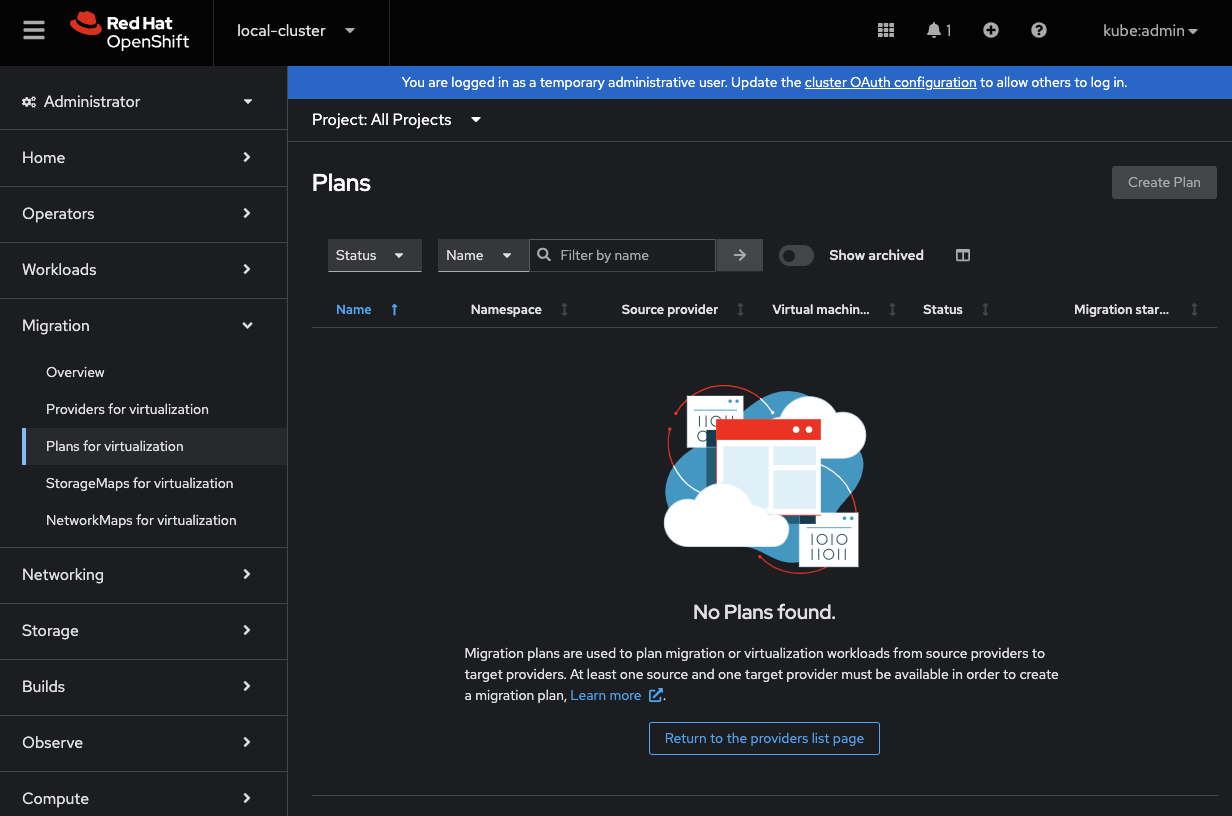Expand the Compute navigation section
The height and width of the screenshot is (816, 1232).
coord(143,799)
